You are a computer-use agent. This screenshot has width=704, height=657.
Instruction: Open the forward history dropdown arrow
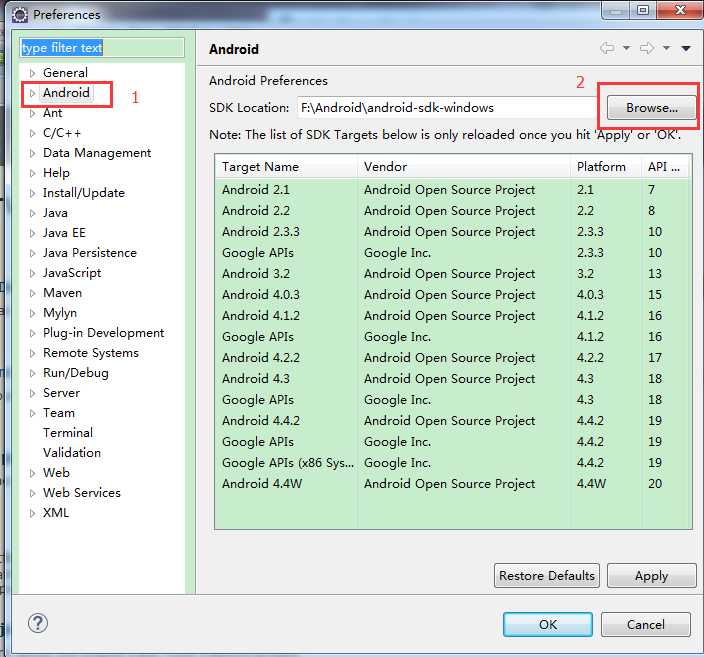click(666, 48)
